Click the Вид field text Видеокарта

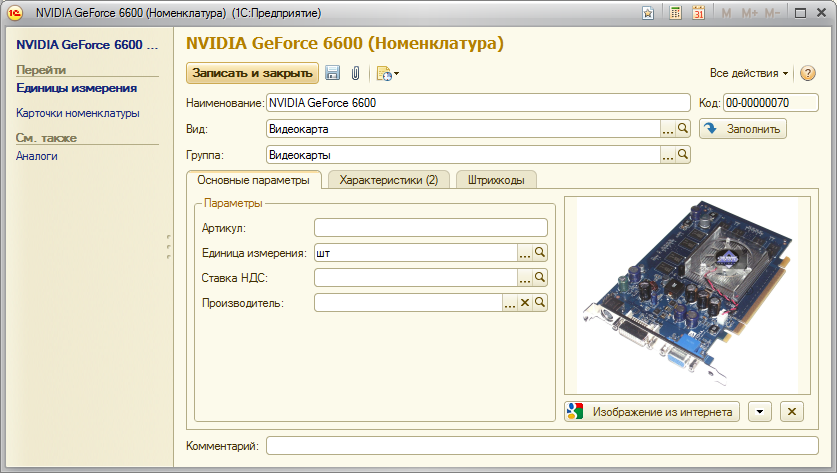298,129
